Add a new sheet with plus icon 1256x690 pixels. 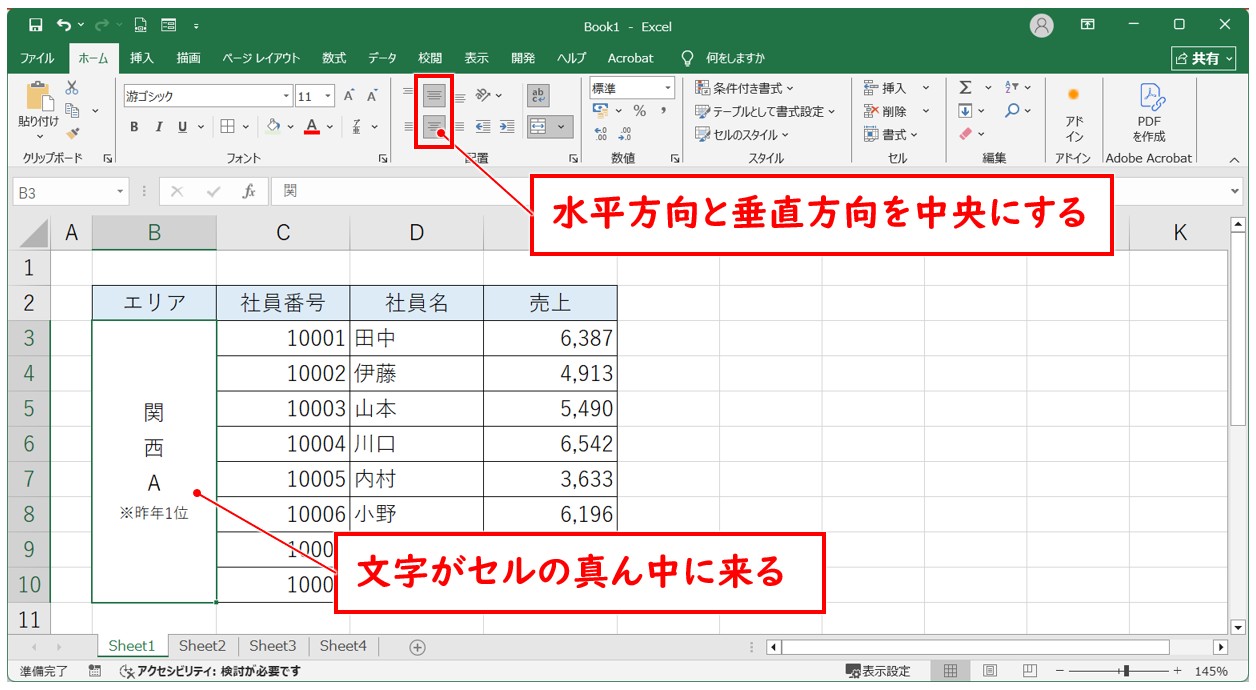click(418, 647)
